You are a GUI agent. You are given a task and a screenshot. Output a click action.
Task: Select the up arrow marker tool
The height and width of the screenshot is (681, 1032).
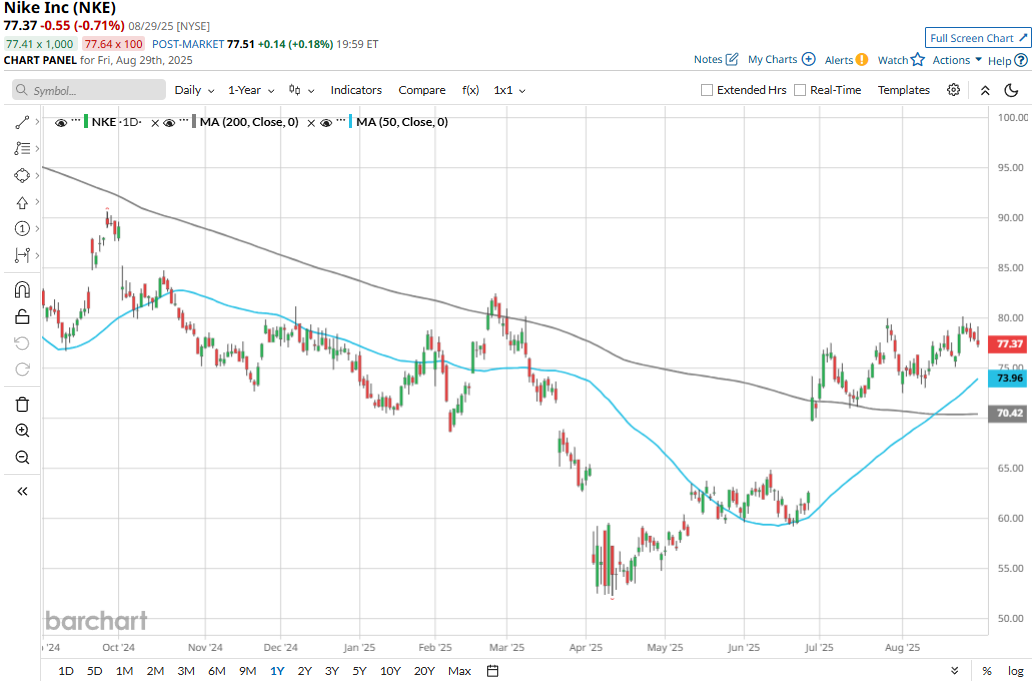pos(22,203)
